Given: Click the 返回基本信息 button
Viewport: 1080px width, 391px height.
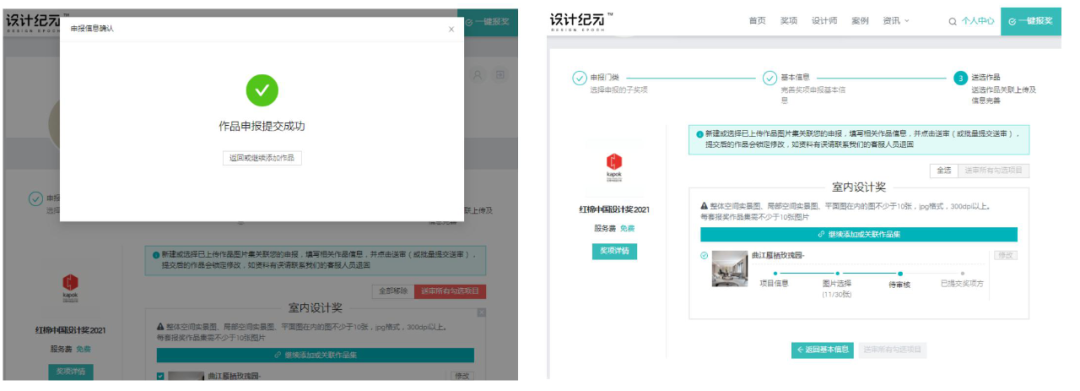Looking at the screenshot, I should (822, 350).
